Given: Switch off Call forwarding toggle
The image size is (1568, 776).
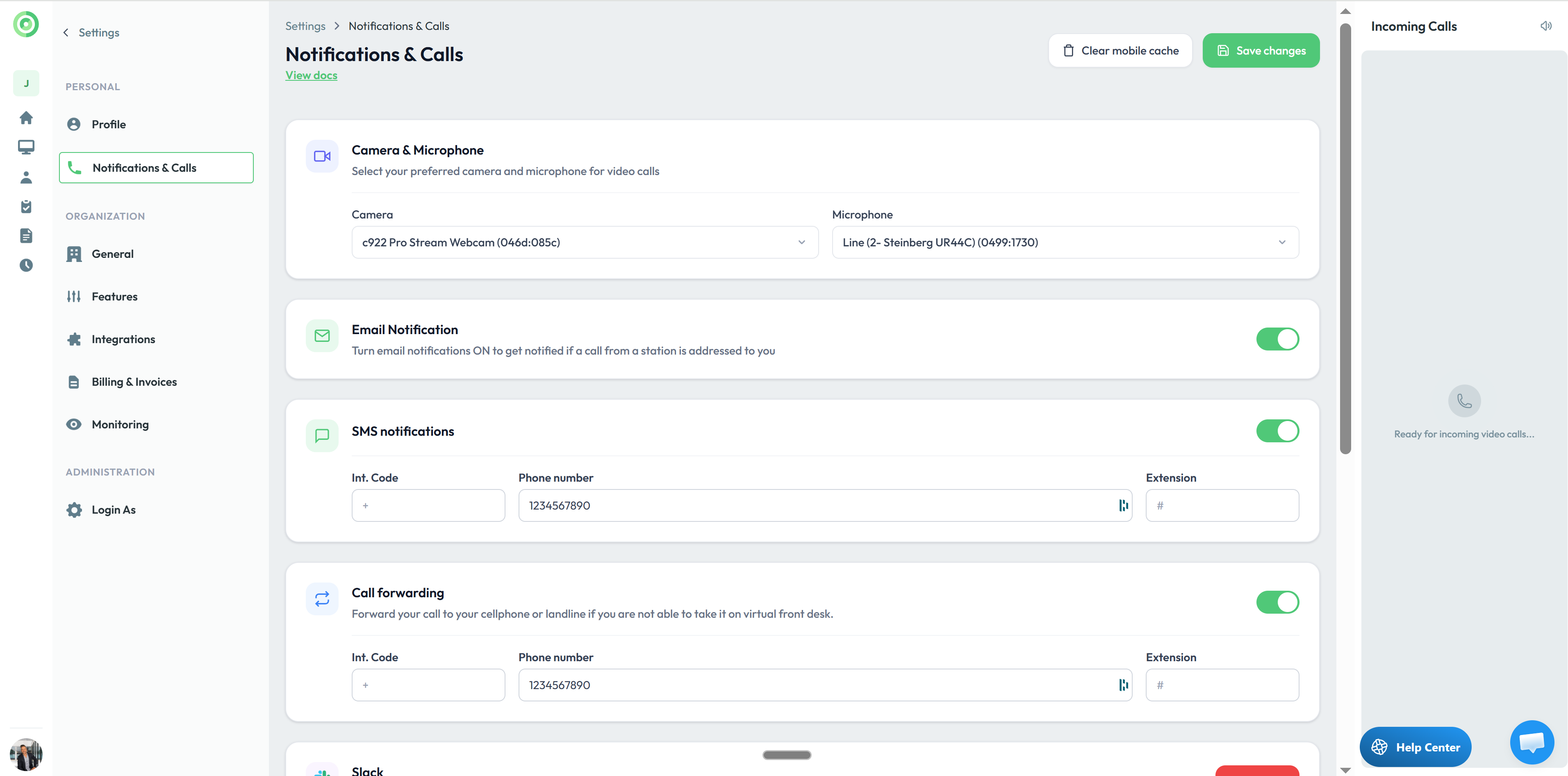Looking at the screenshot, I should 1277,602.
